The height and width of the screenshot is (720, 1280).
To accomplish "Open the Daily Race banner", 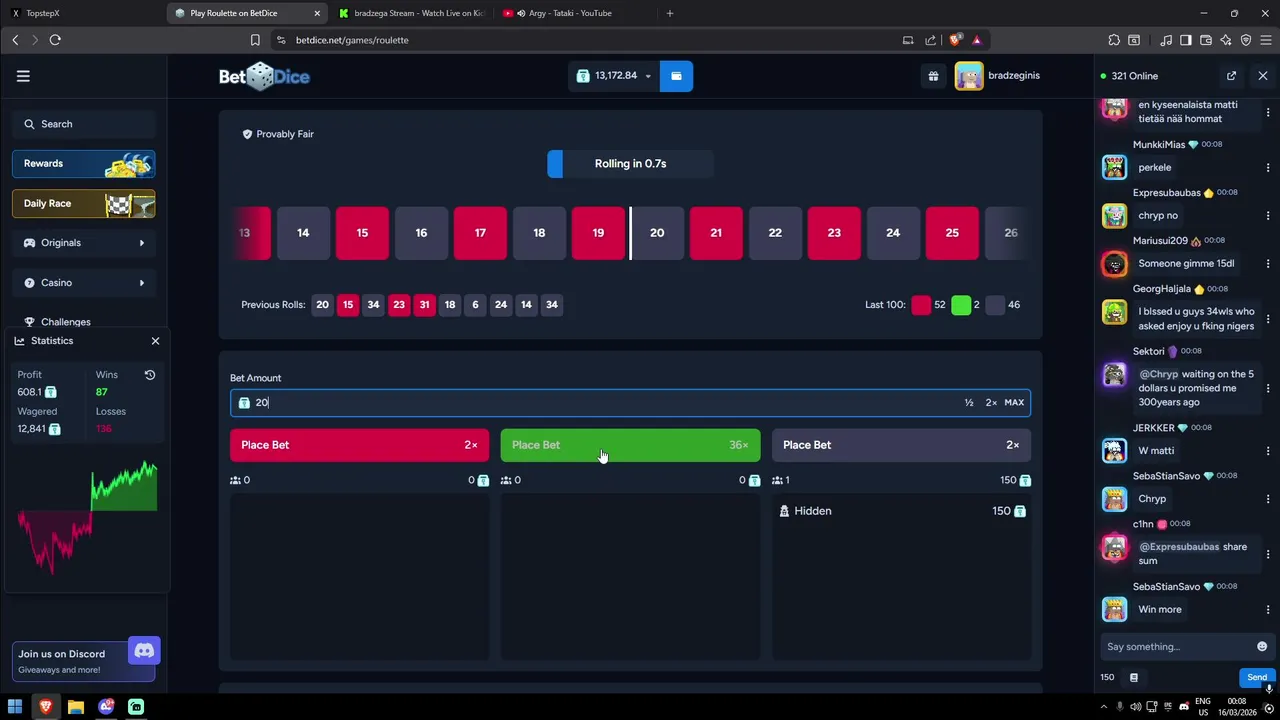I will tap(84, 204).
